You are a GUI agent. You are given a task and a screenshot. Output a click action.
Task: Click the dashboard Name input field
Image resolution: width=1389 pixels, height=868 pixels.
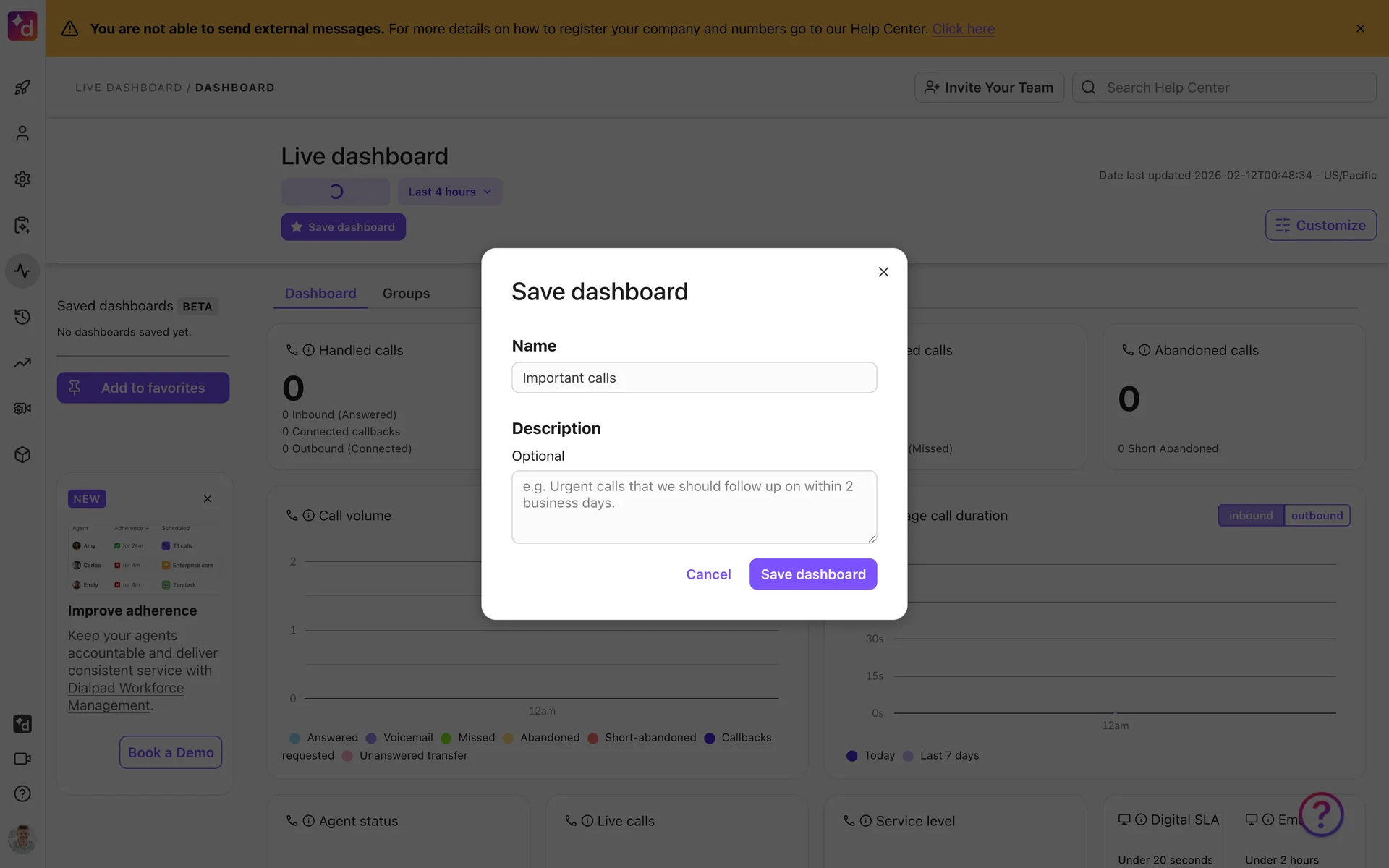694,378
